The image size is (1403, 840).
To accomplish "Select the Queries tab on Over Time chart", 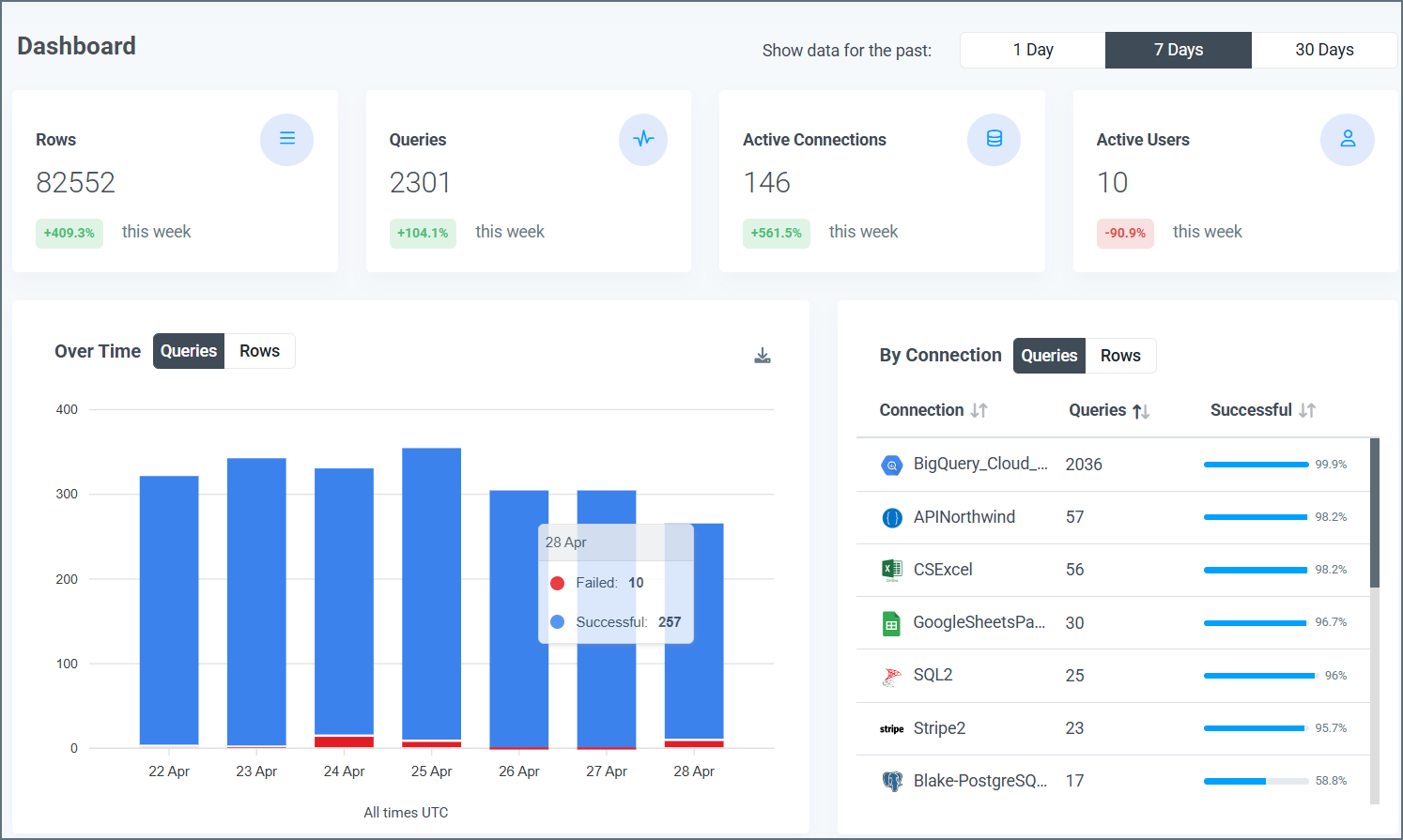I will (x=188, y=350).
